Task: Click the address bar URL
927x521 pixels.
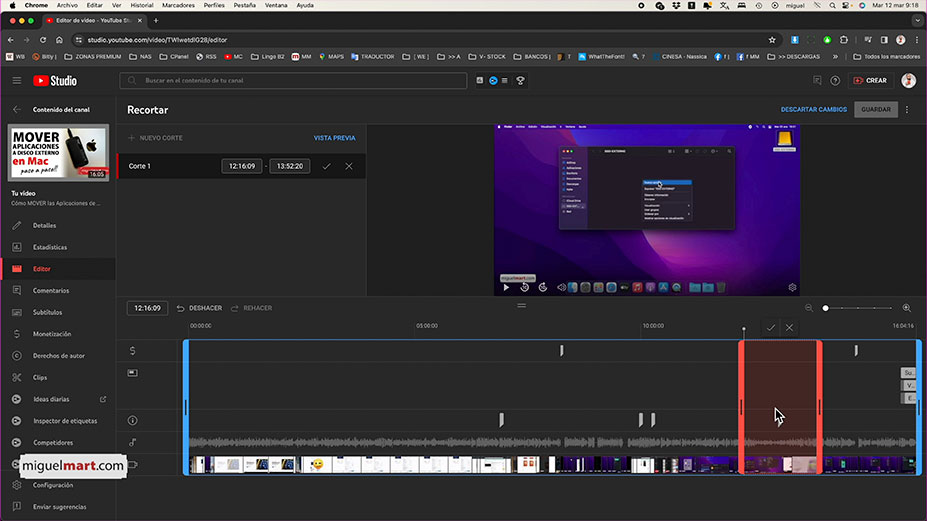Action: click(157, 40)
